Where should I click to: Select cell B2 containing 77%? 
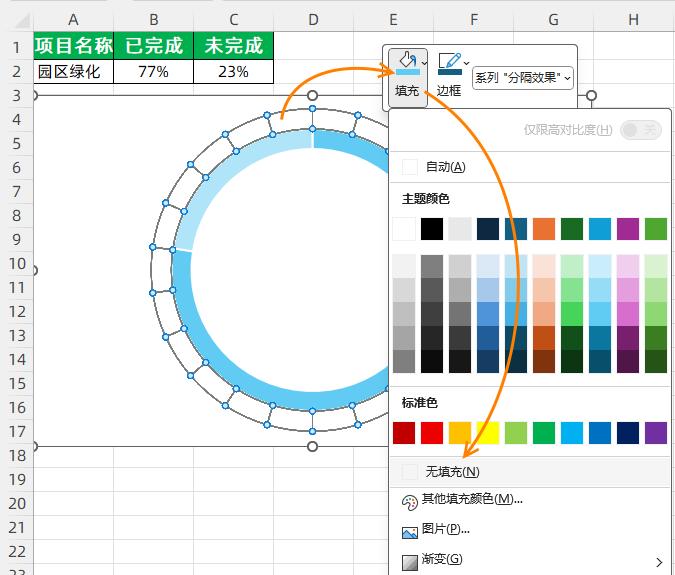point(153,71)
